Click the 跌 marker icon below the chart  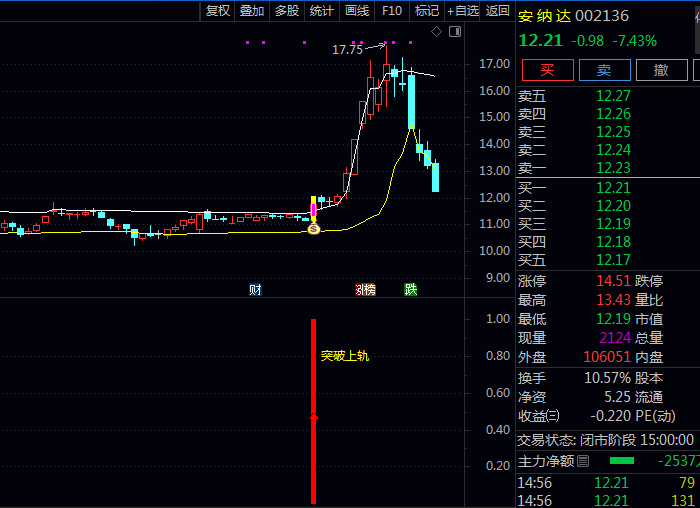410,290
